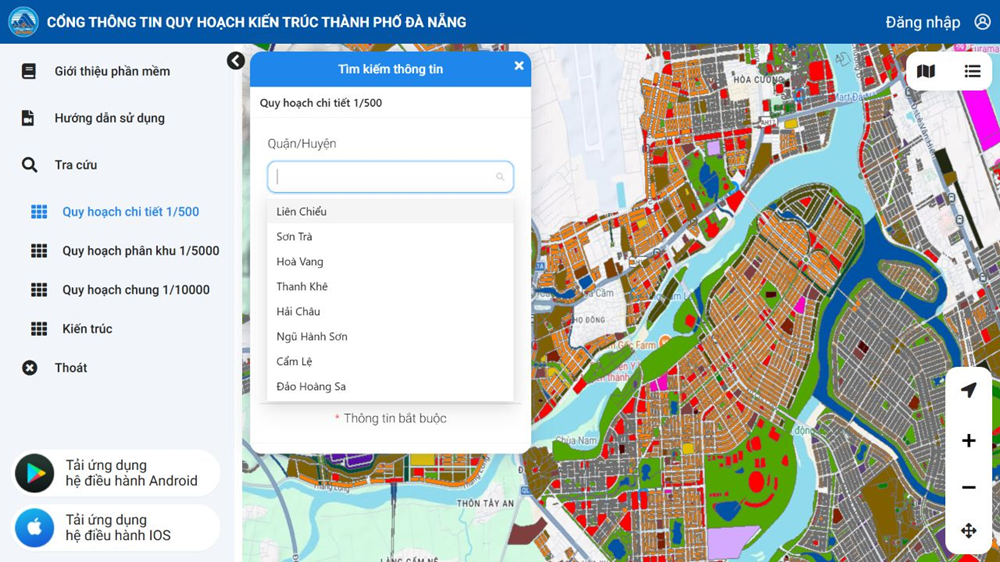Click the pan/move map icon

click(969, 531)
